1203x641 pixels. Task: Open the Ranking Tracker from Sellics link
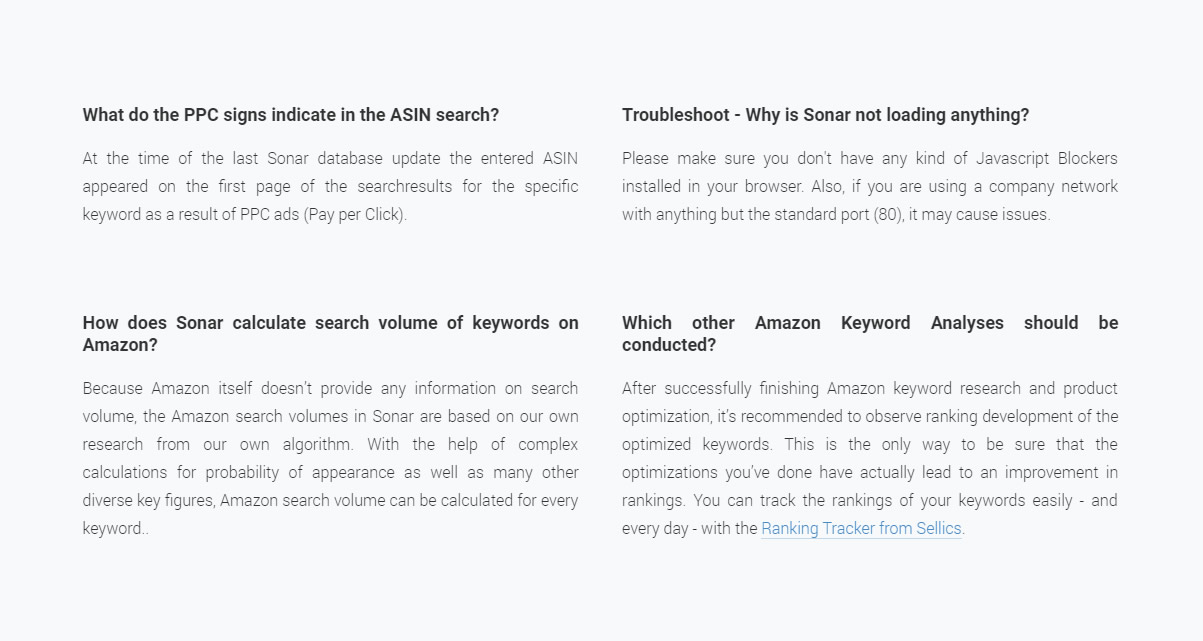pyautogui.click(x=861, y=528)
